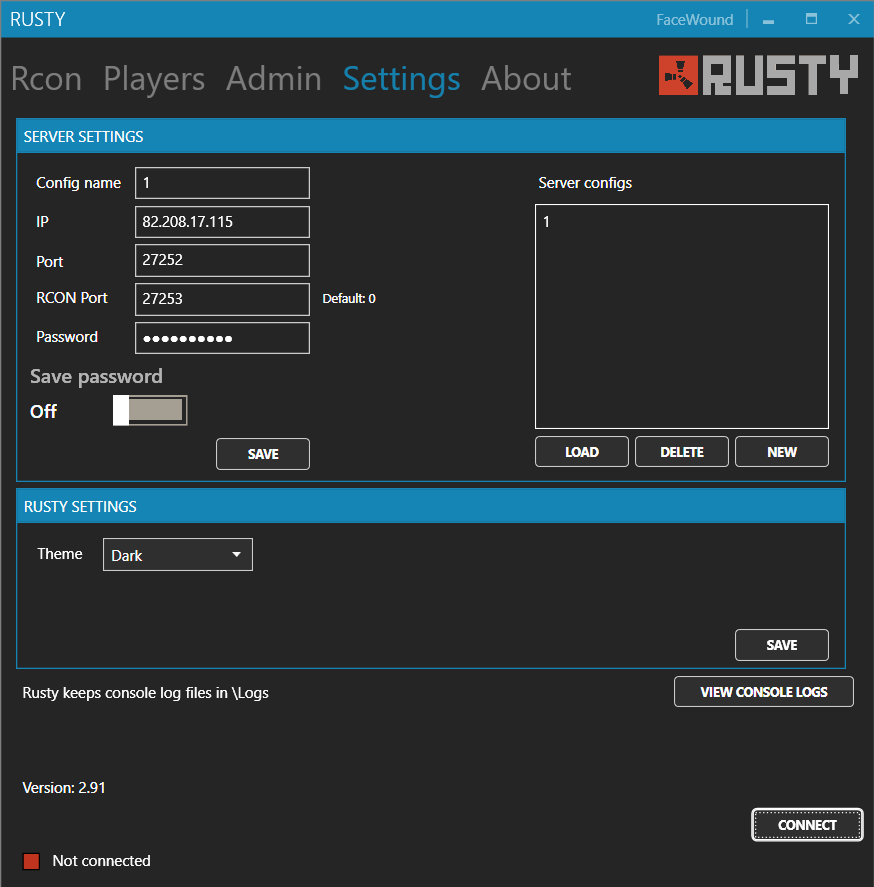874x887 pixels.
Task: Toggle the Save password switch
Action: [150, 410]
